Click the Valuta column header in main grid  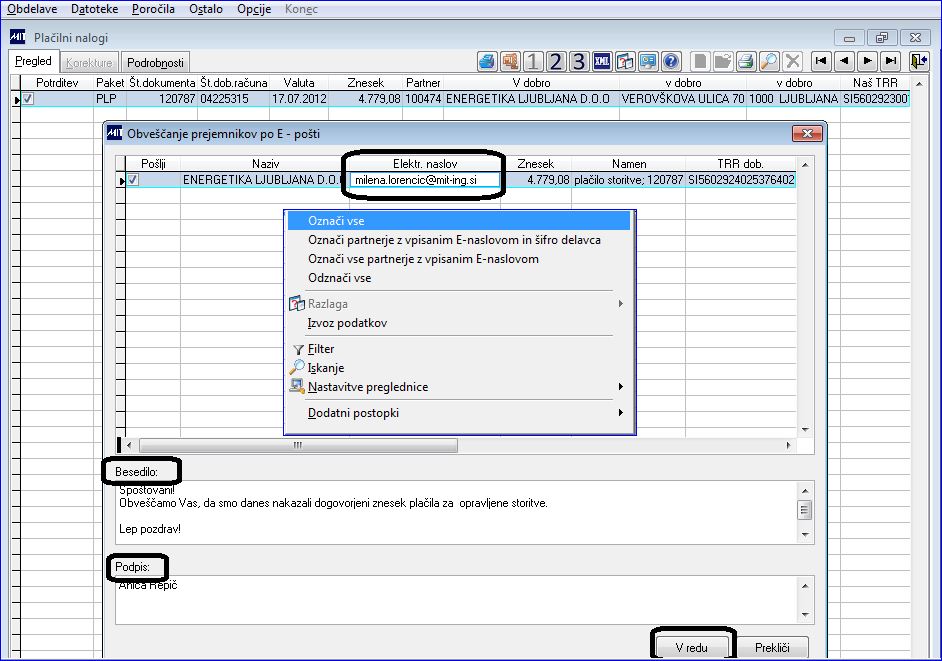[x=299, y=83]
